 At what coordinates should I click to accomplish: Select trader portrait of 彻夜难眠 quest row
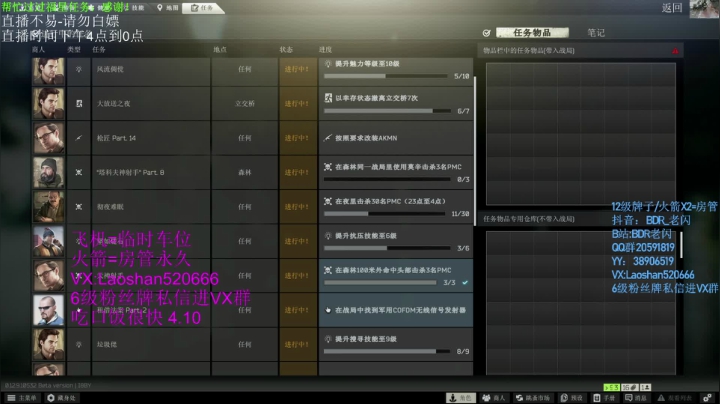48,207
